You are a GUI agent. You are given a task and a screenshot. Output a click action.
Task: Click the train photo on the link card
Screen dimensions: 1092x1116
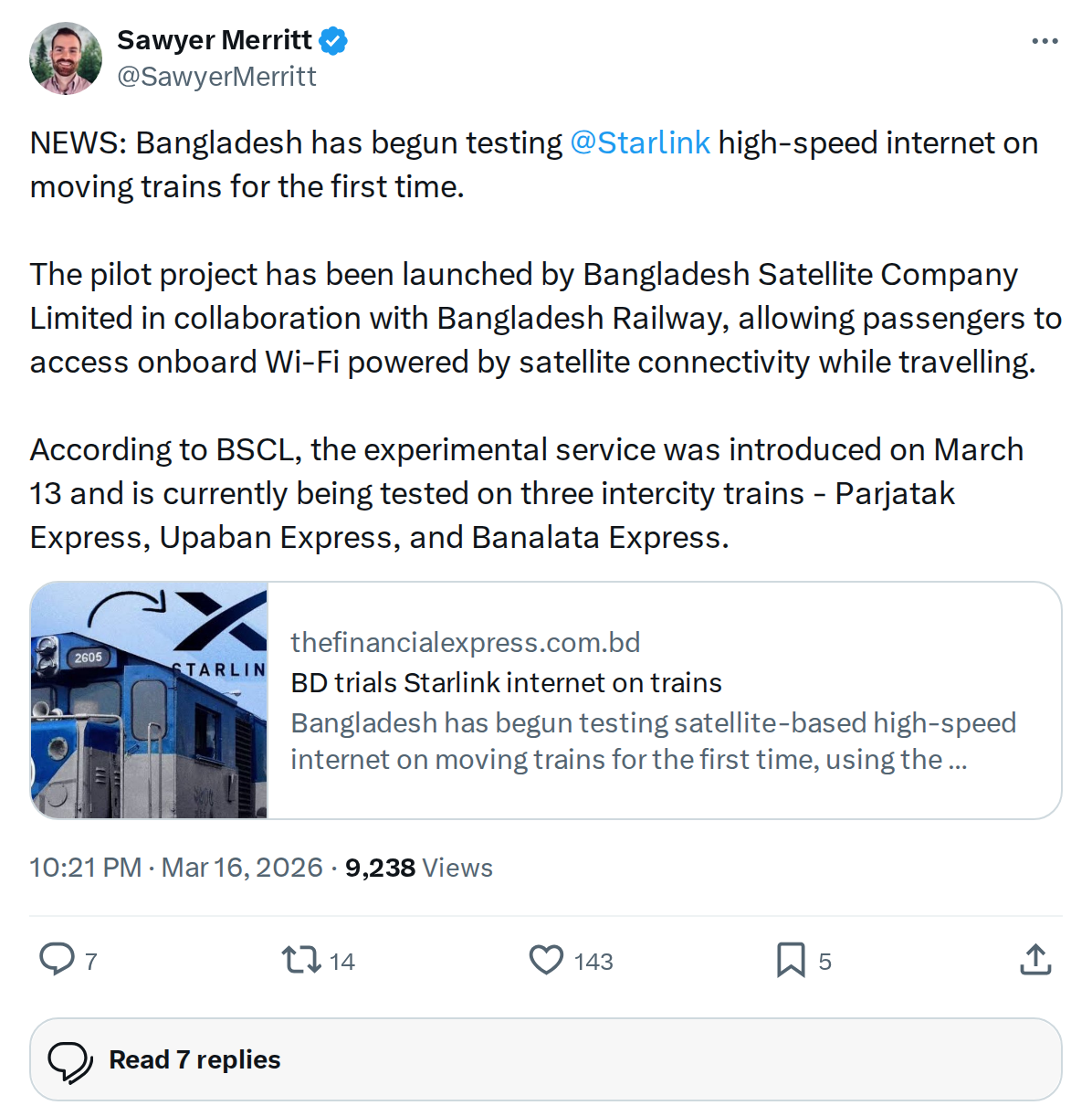point(149,700)
